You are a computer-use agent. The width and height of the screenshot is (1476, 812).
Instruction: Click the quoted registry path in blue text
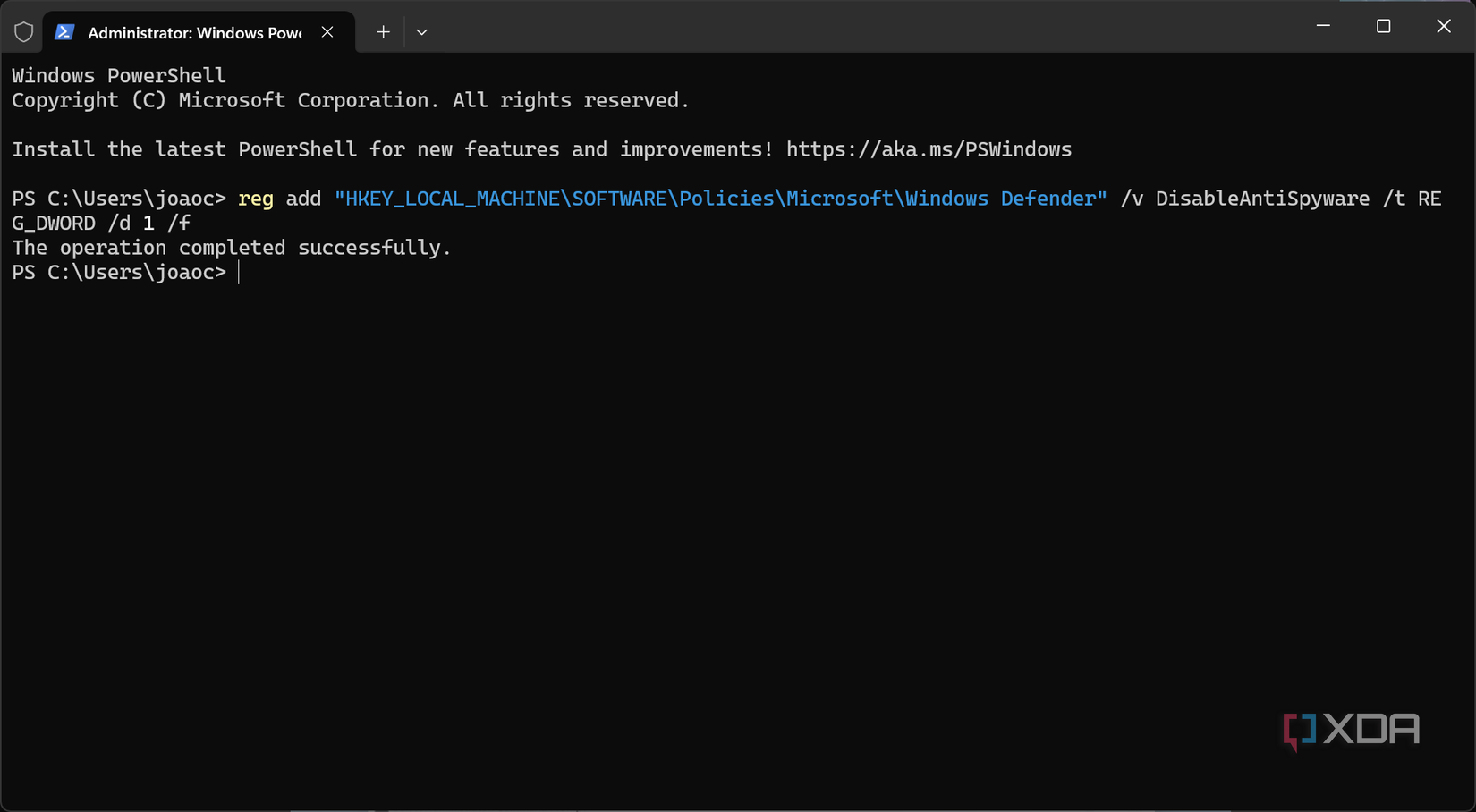coord(720,199)
